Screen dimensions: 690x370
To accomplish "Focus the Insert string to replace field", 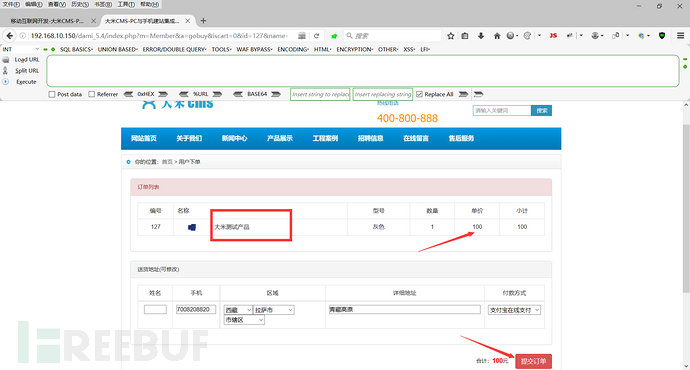I will tap(320, 94).
